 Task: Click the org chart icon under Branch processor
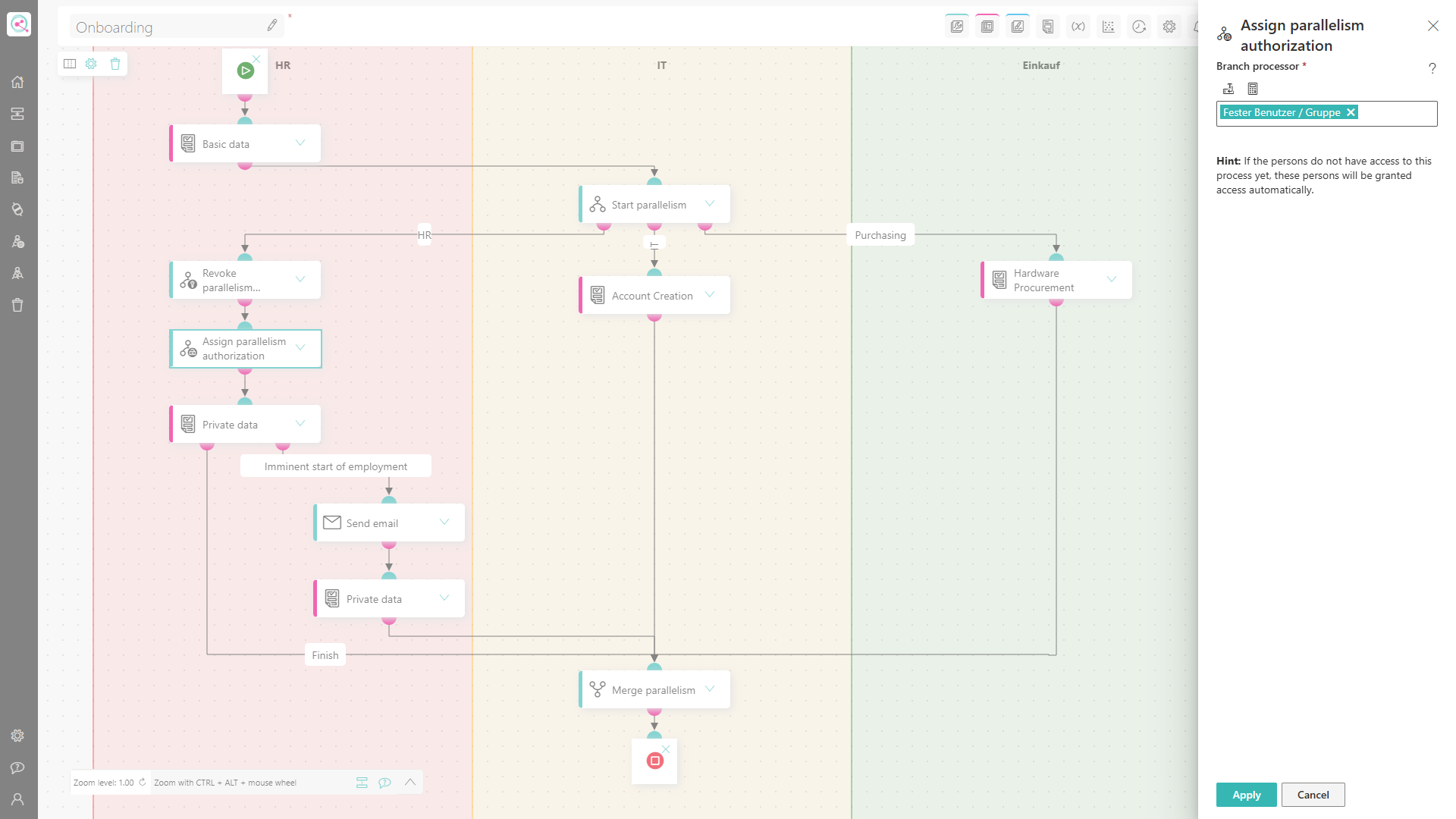[1228, 89]
